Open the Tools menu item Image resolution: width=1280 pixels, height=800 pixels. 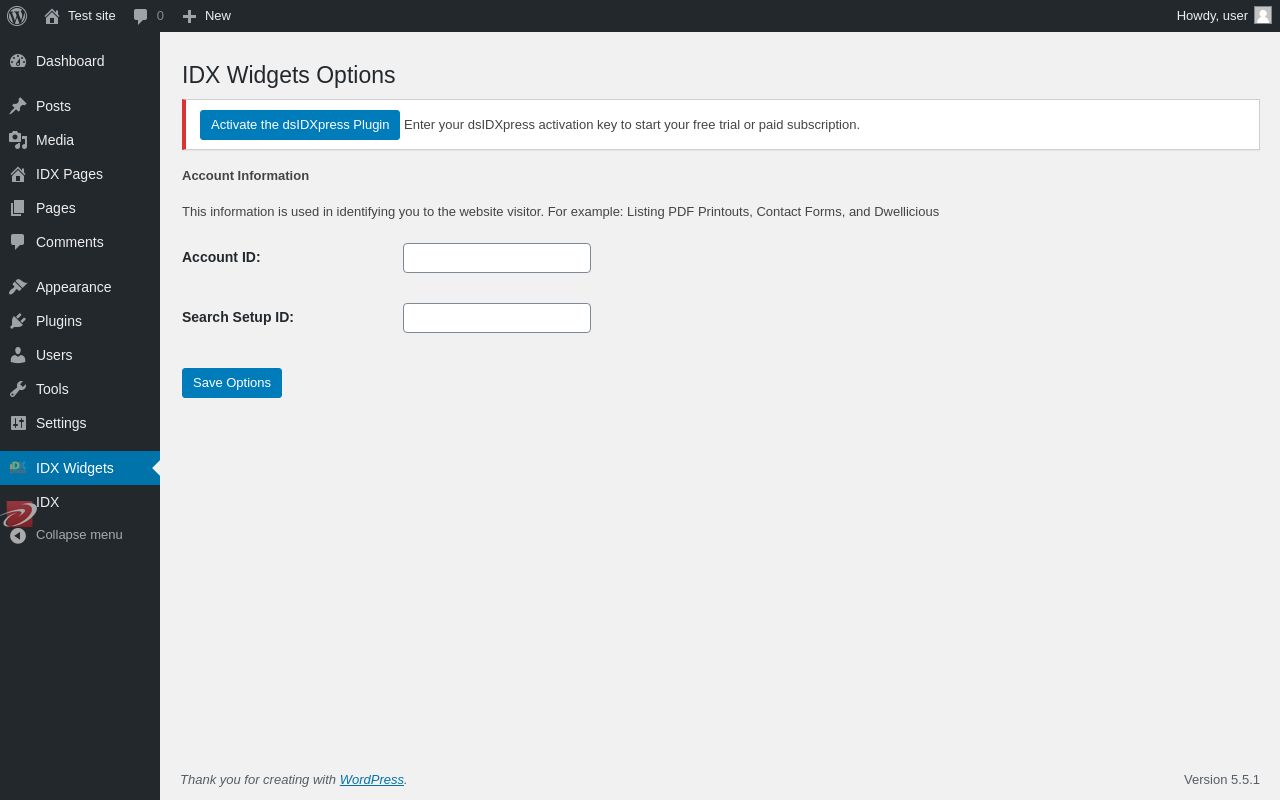coord(80,389)
